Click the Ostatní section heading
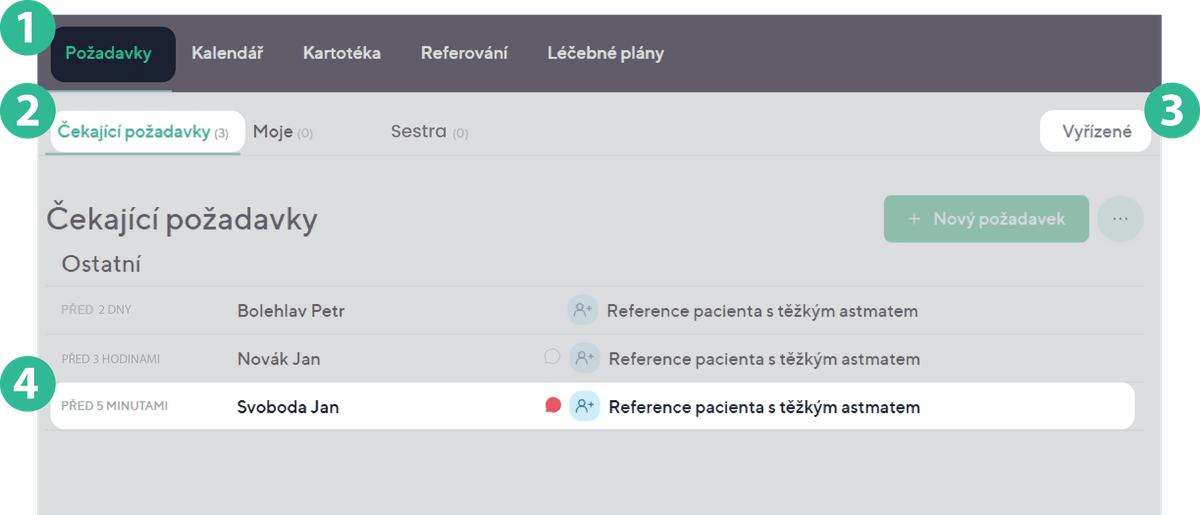 pyautogui.click(x=101, y=265)
